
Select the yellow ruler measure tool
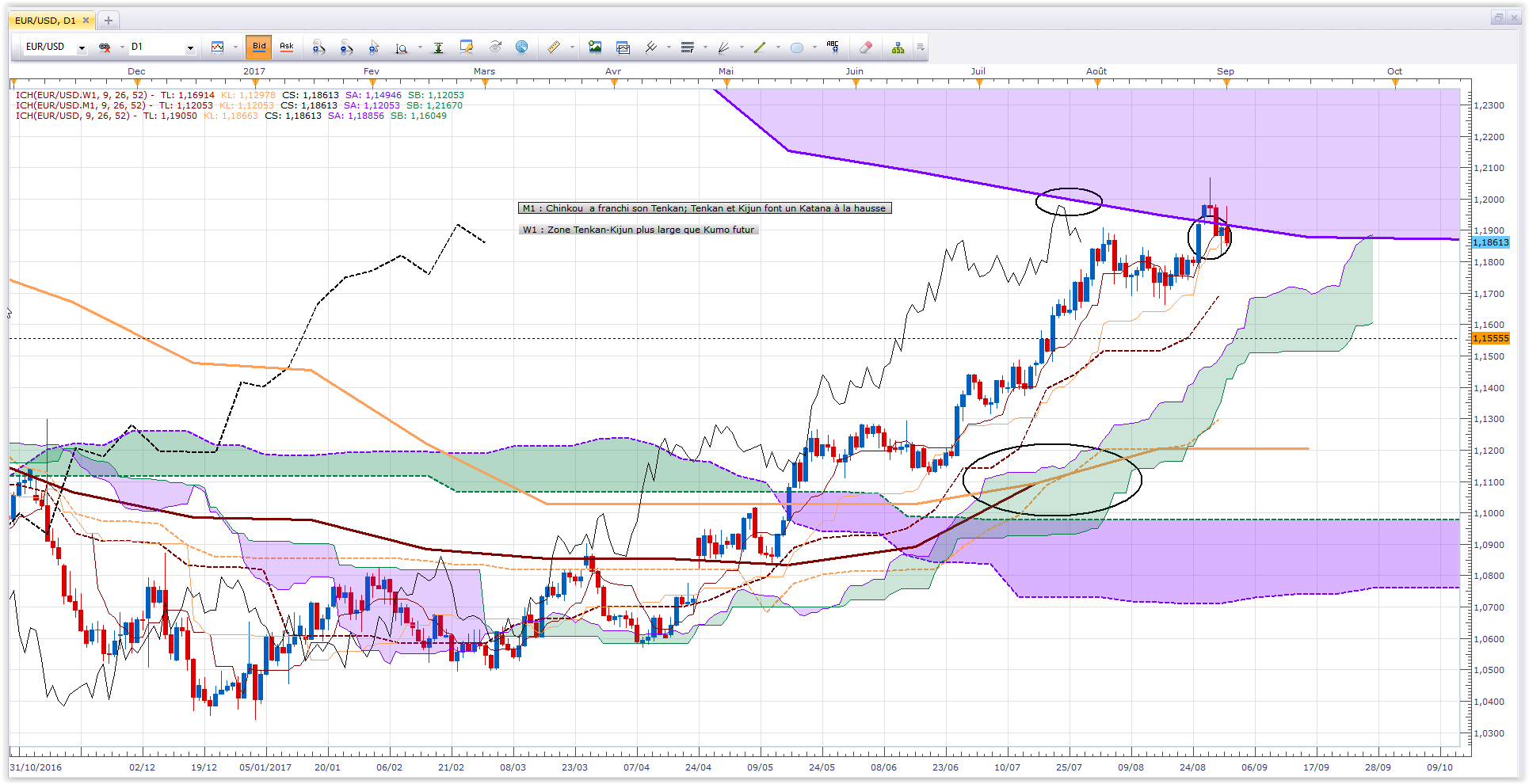[554, 48]
